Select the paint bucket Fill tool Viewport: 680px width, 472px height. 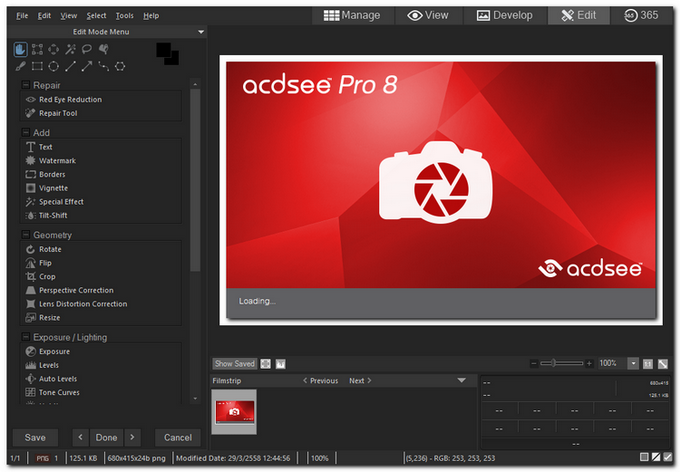pyautogui.click(x=104, y=49)
